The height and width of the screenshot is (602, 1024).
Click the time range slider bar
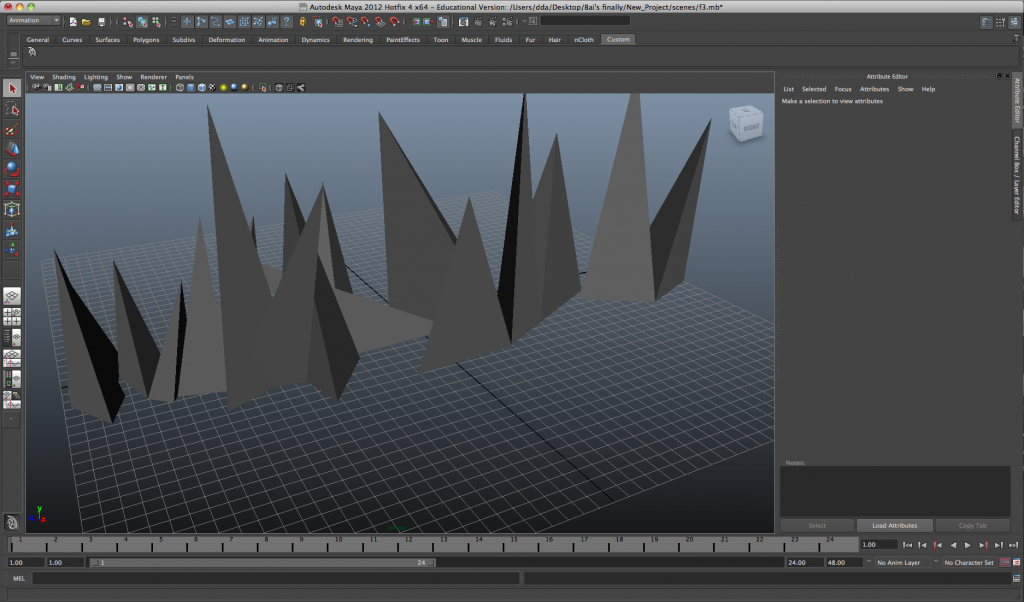(262, 563)
